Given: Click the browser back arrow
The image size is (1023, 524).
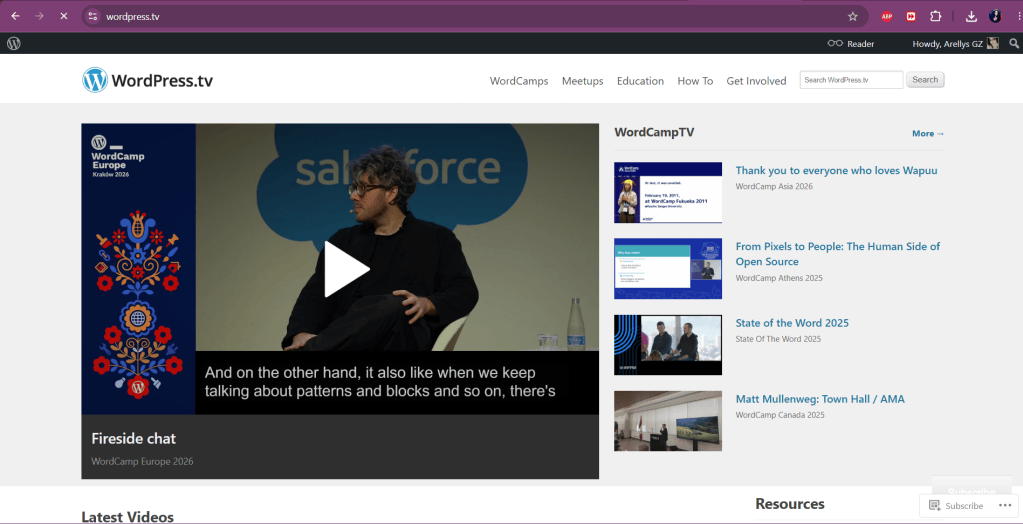Looking at the screenshot, I should pyautogui.click(x=16, y=16).
